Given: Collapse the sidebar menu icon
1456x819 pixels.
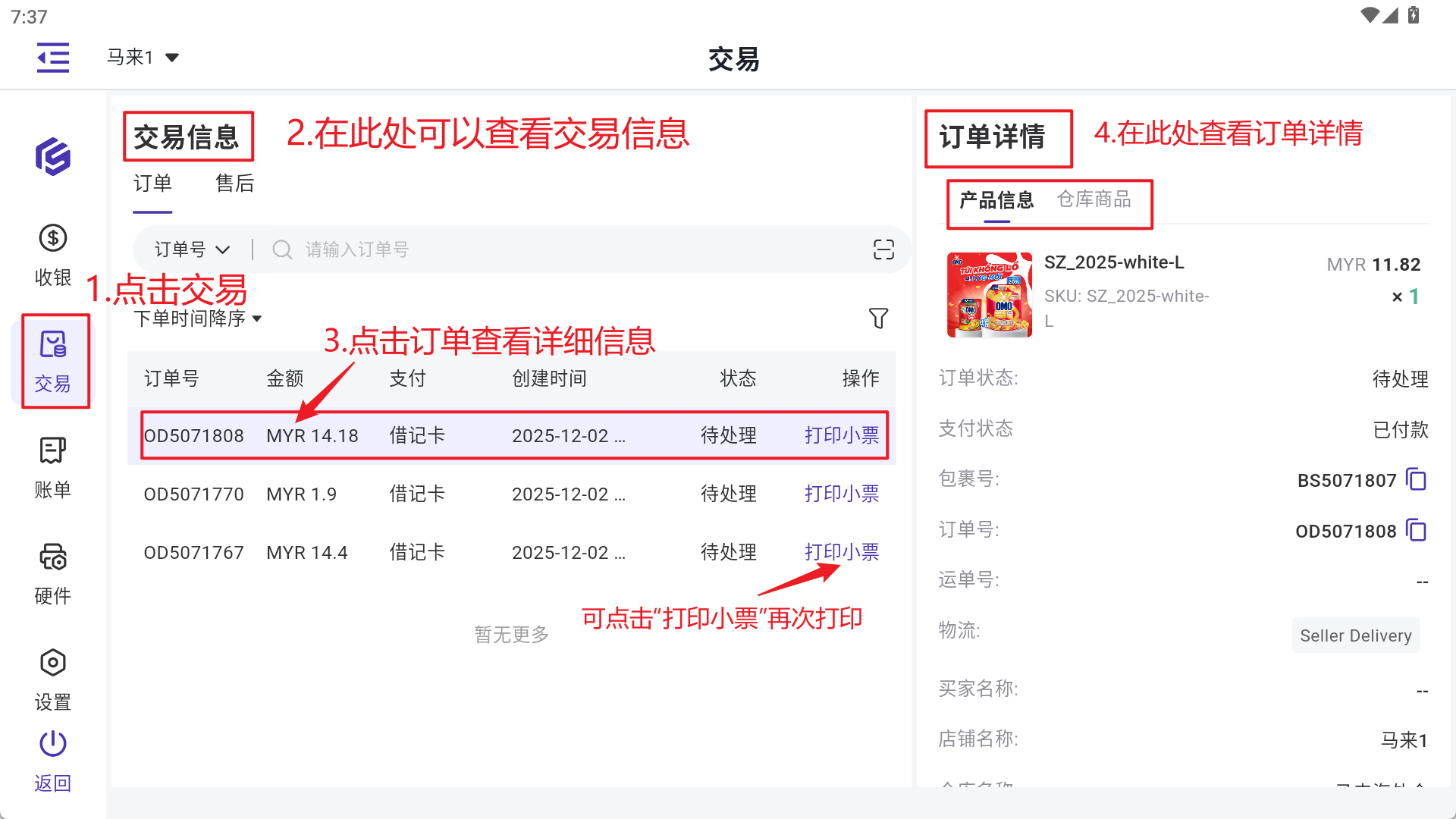Looking at the screenshot, I should [x=53, y=58].
